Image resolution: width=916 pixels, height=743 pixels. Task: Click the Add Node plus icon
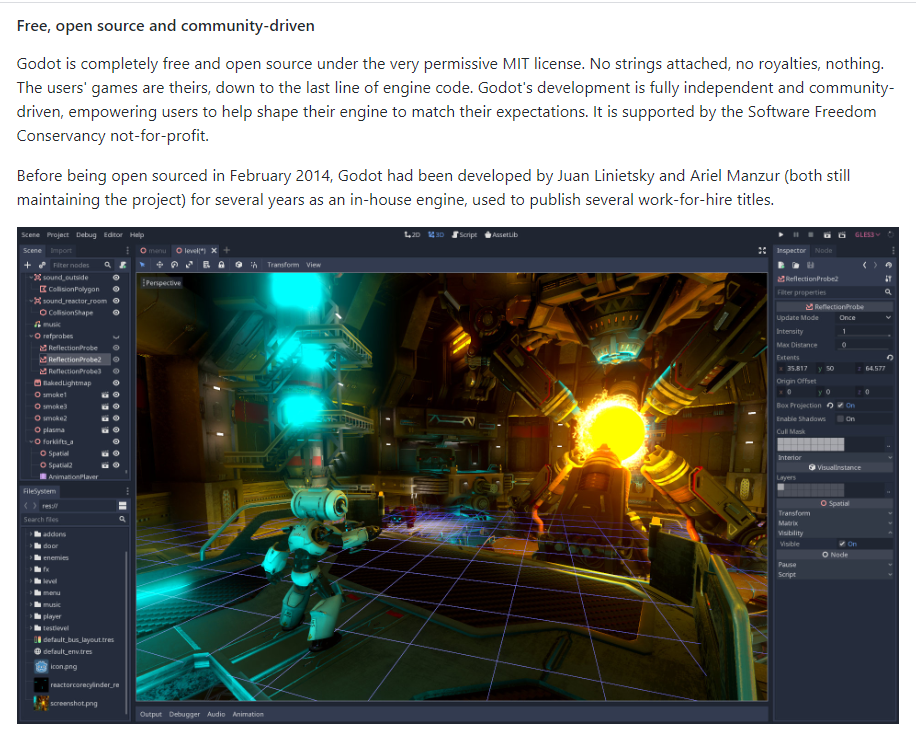point(28,264)
